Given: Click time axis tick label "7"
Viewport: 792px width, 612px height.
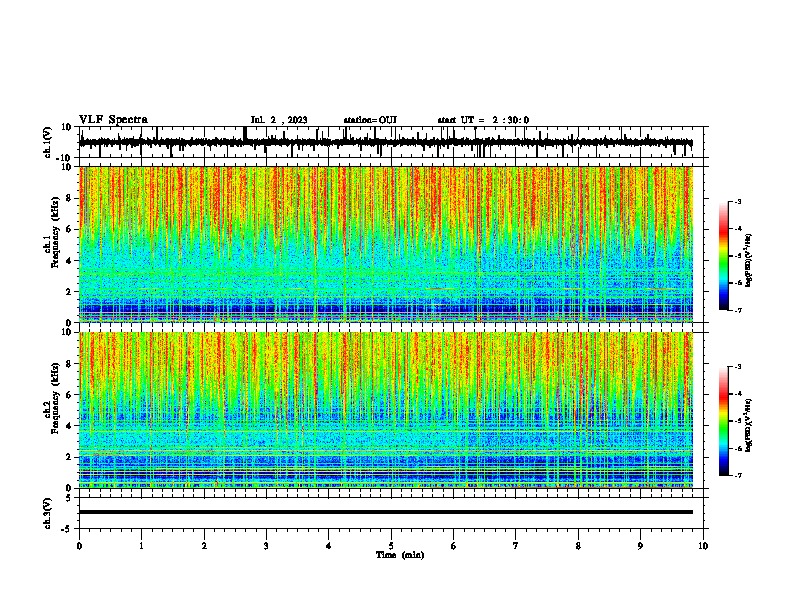Looking at the screenshot, I should coord(516,546).
